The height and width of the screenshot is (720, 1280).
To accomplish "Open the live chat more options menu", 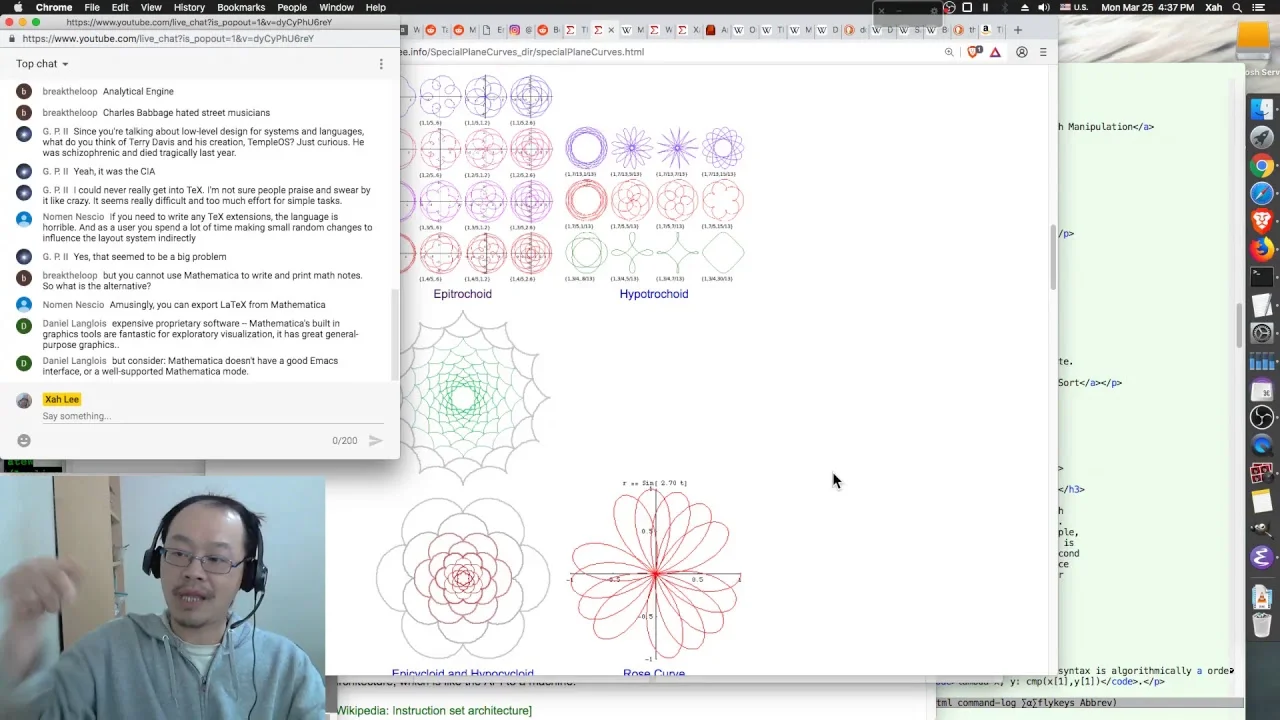I will click(x=381, y=64).
